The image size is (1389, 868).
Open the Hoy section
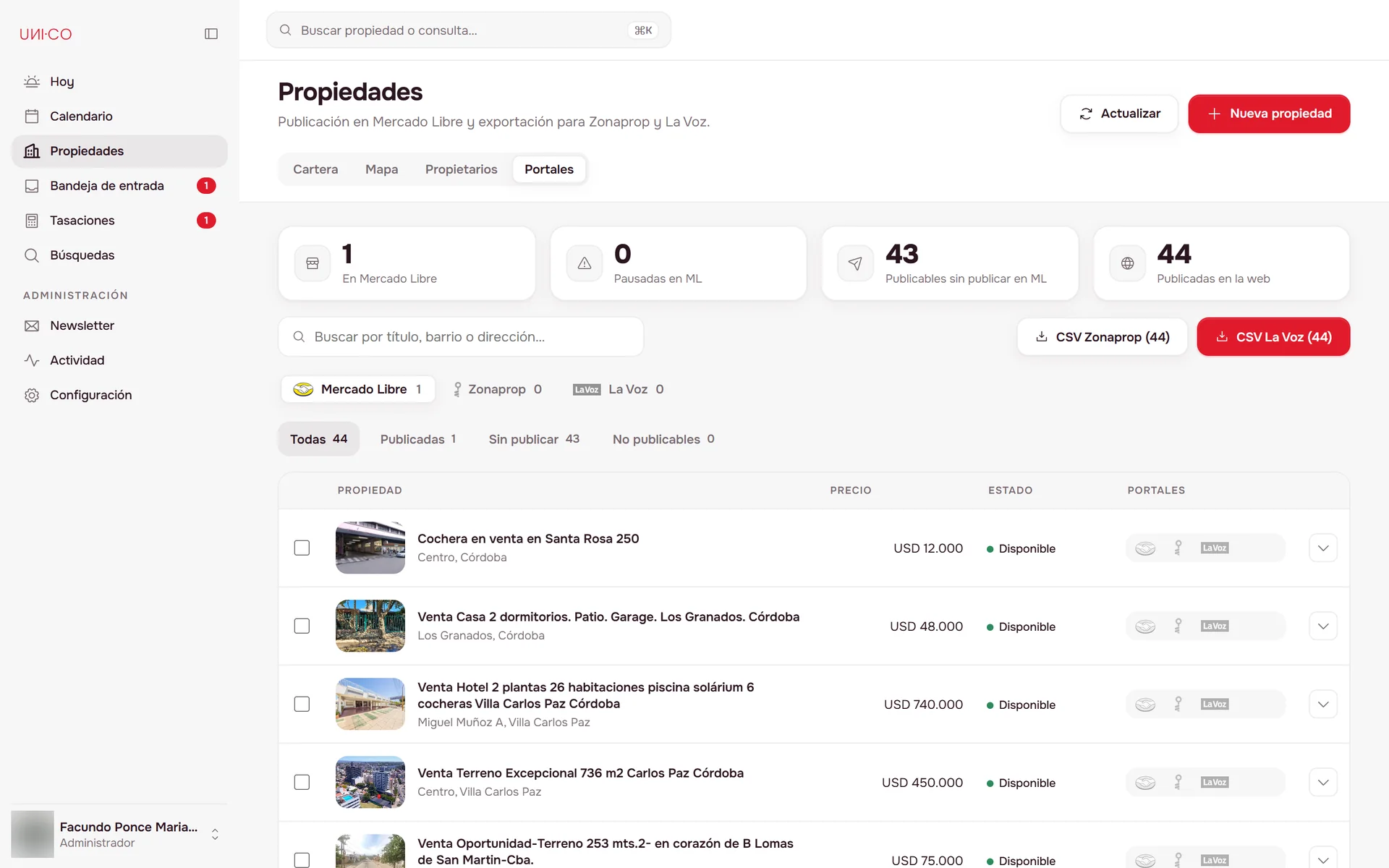(119, 82)
